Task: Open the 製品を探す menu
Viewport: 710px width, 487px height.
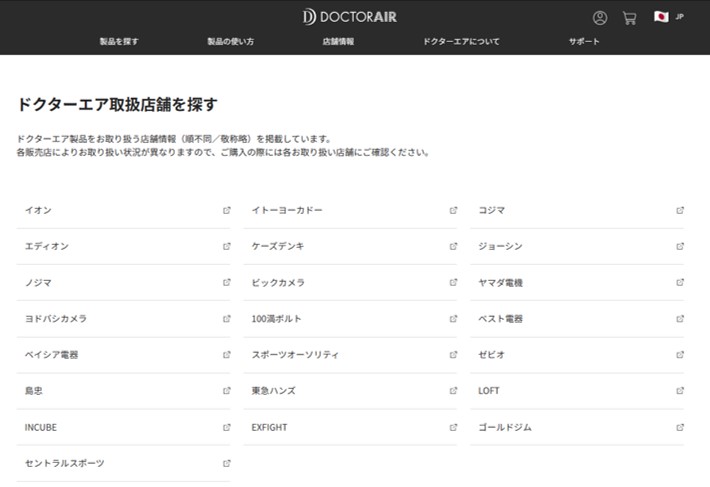Action: coord(119,41)
